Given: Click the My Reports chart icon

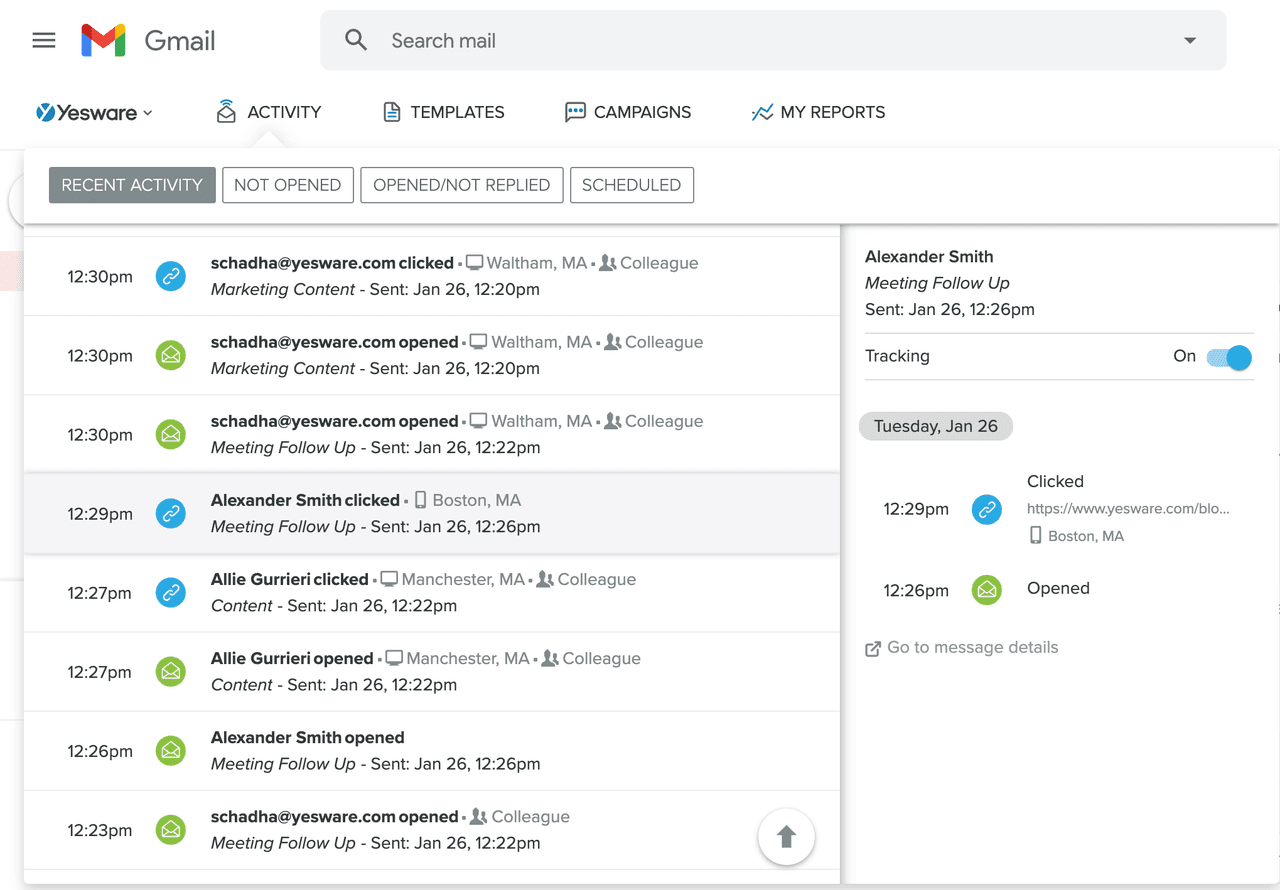Looking at the screenshot, I should [x=762, y=112].
